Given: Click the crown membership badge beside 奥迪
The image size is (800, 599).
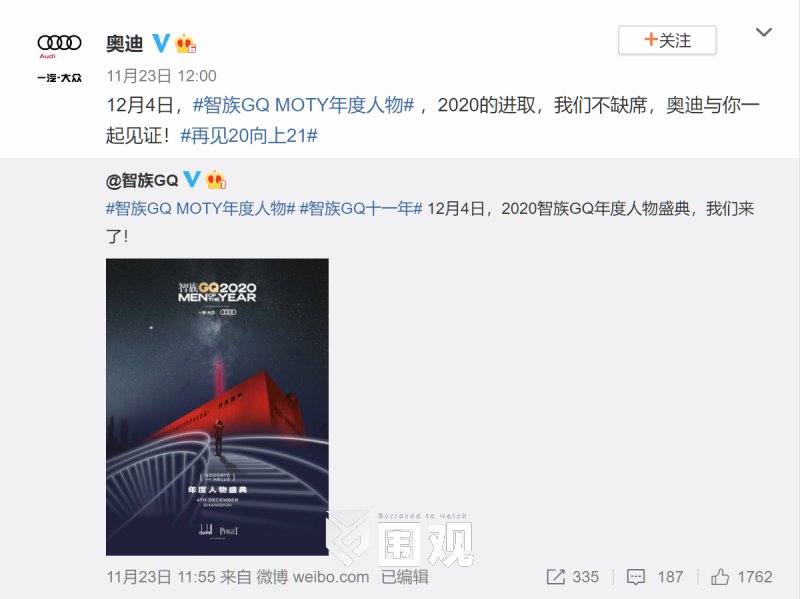Looking at the screenshot, I should pos(186,43).
